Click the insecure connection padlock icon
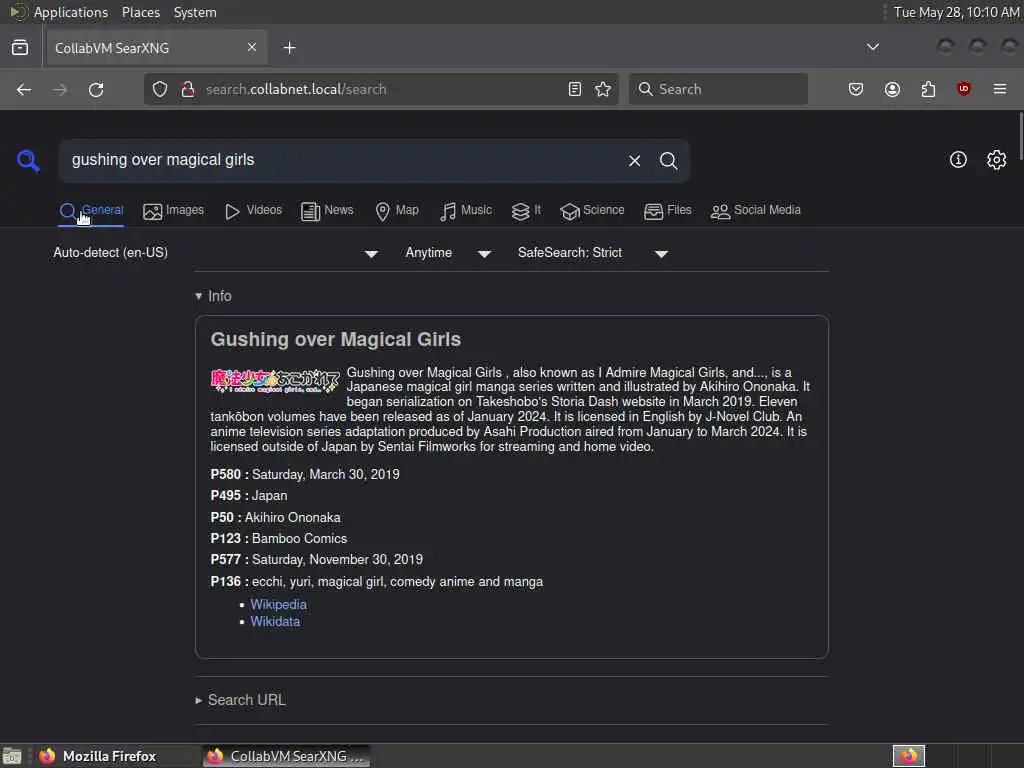 [187, 89]
